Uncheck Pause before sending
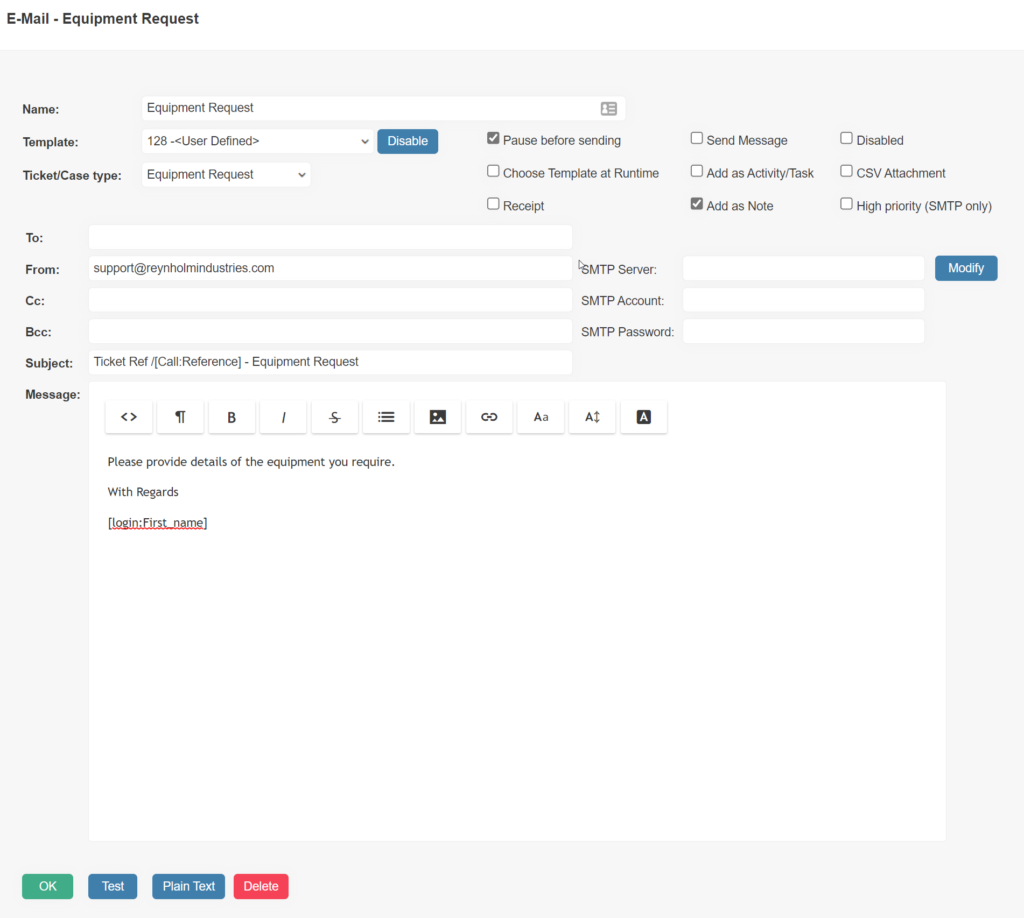 click(x=493, y=138)
